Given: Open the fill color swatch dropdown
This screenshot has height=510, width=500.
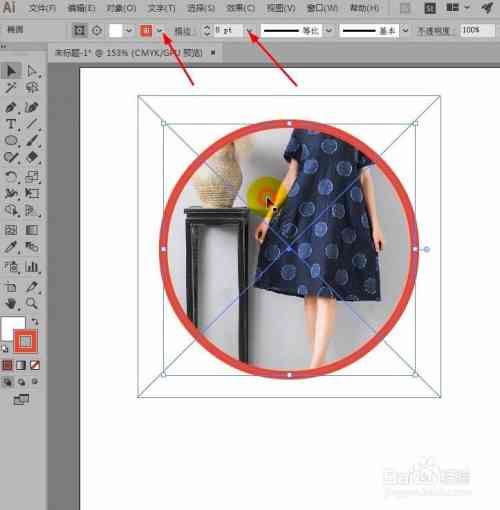Looking at the screenshot, I should pos(129,31).
